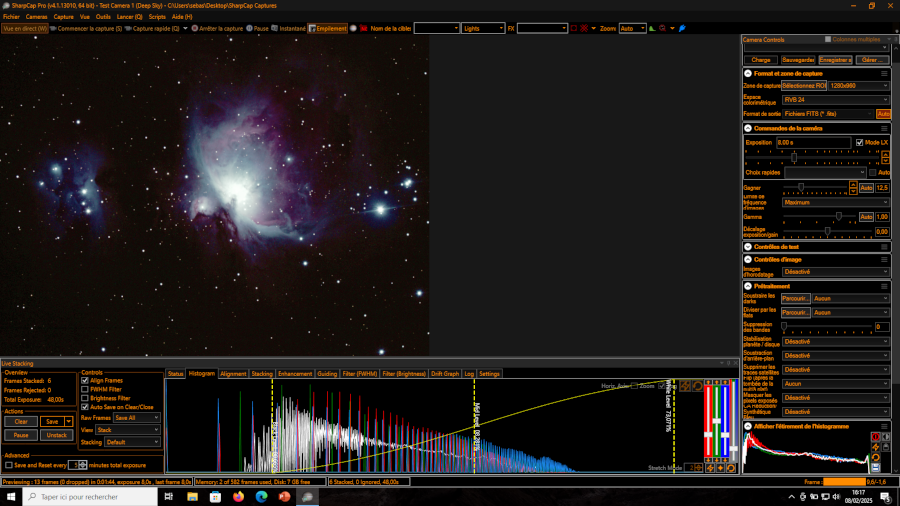Collapse the Format et zone de capture section
This screenshot has height=506, width=900.
pyautogui.click(x=748, y=73)
